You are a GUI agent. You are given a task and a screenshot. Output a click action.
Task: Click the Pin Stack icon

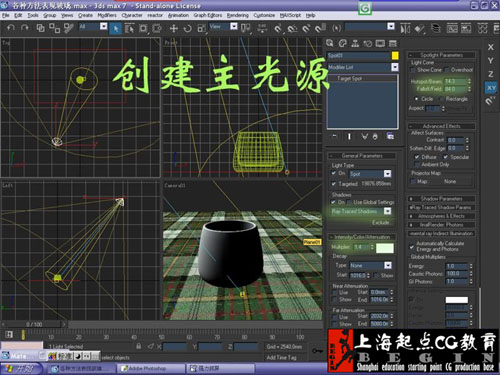pyautogui.click(x=335, y=136)
